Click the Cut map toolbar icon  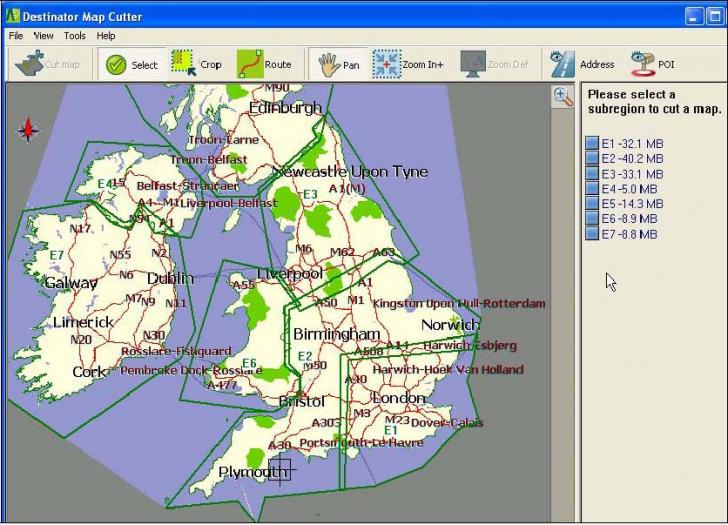[x=29, y=64]
